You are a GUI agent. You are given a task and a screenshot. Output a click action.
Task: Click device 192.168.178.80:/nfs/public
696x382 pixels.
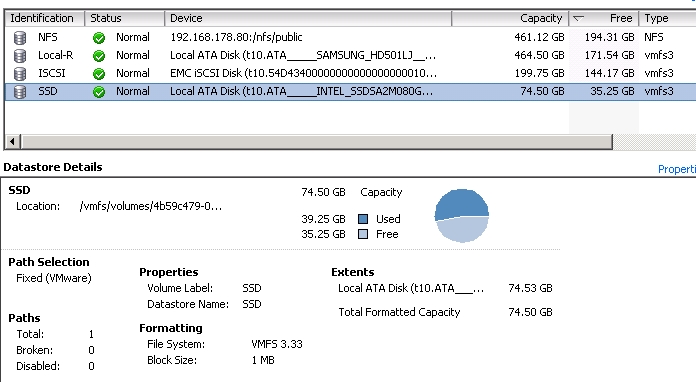click(236, 37)
